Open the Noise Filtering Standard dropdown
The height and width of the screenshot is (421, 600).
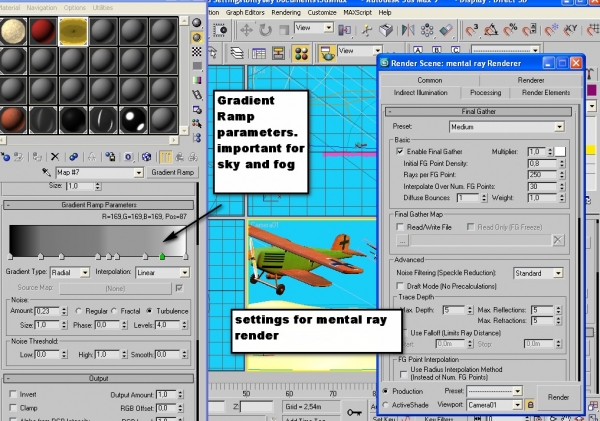[x=538, y=273]
